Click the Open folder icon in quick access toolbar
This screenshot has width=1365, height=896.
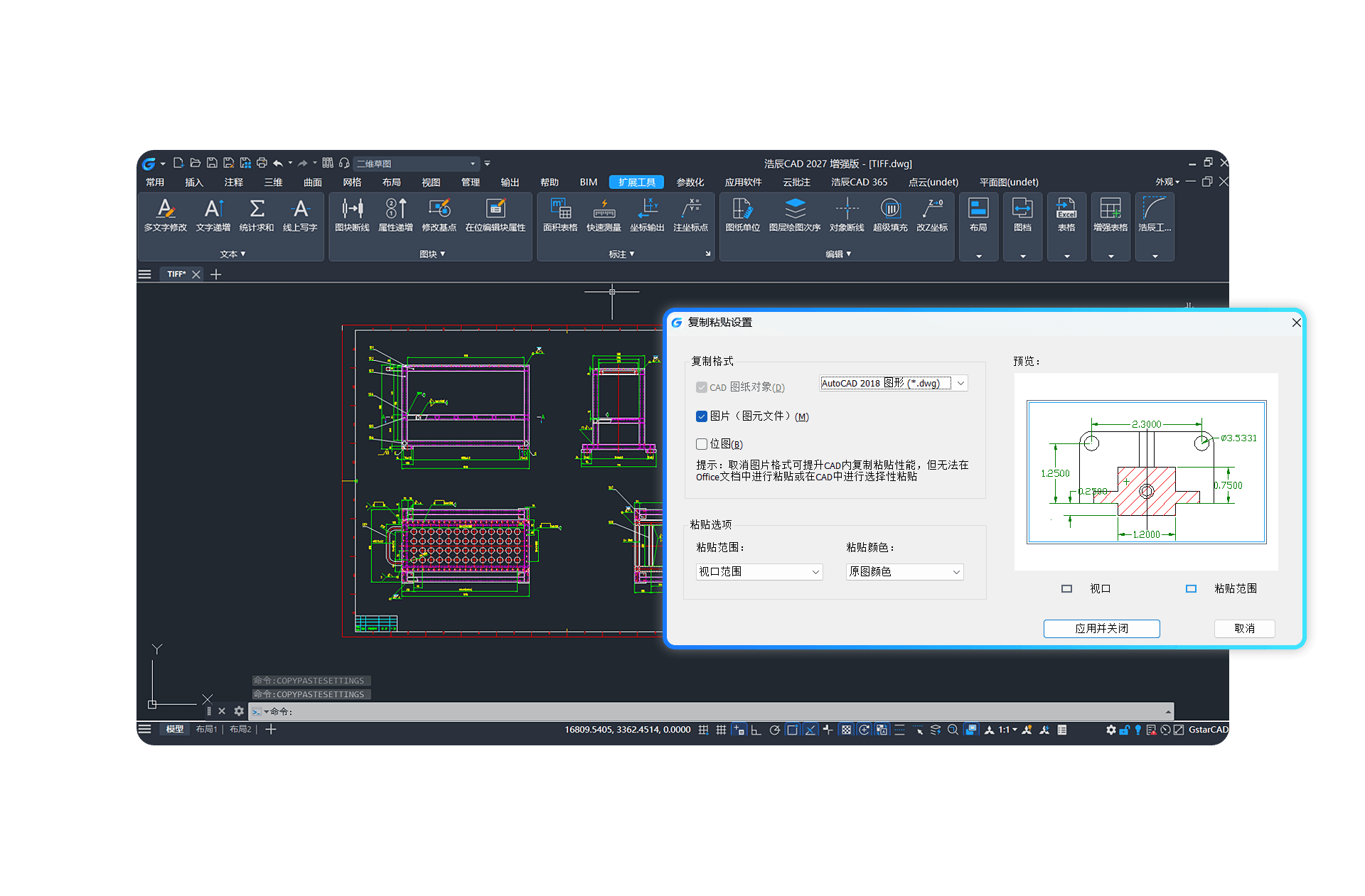tap(195, 163)
